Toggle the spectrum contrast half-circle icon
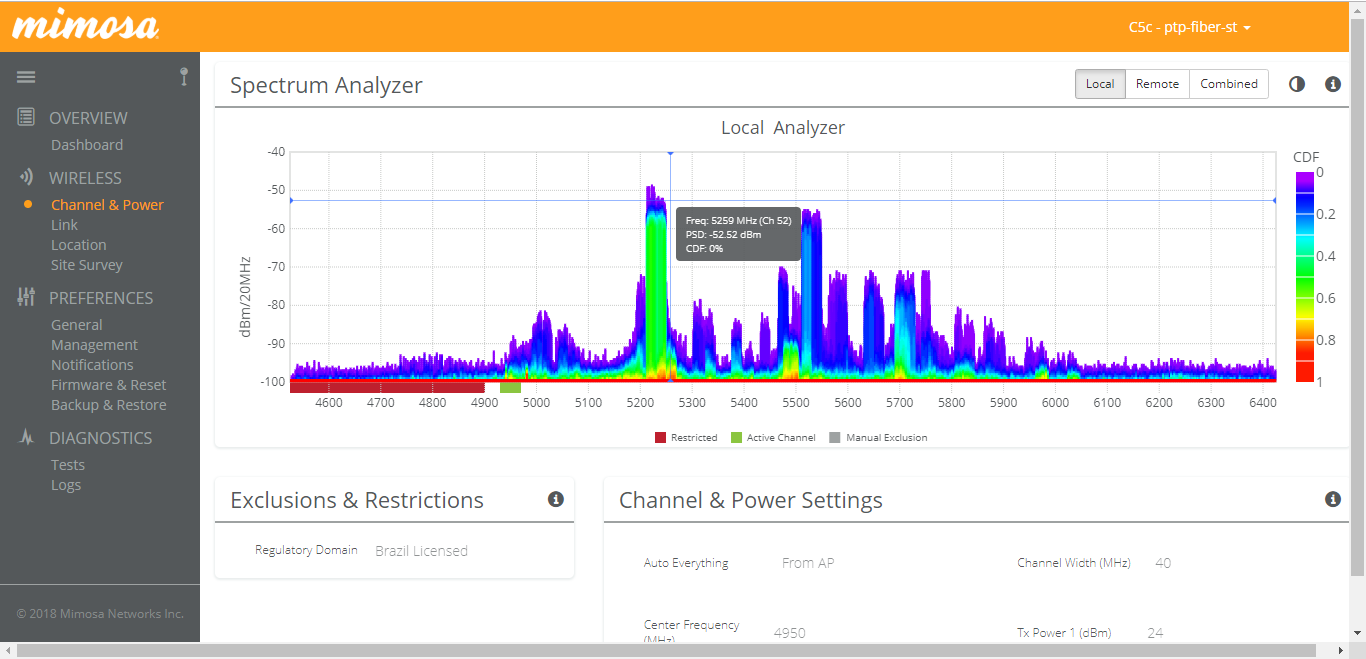This screenshot has width=1366, height=659. [1297, 84]
